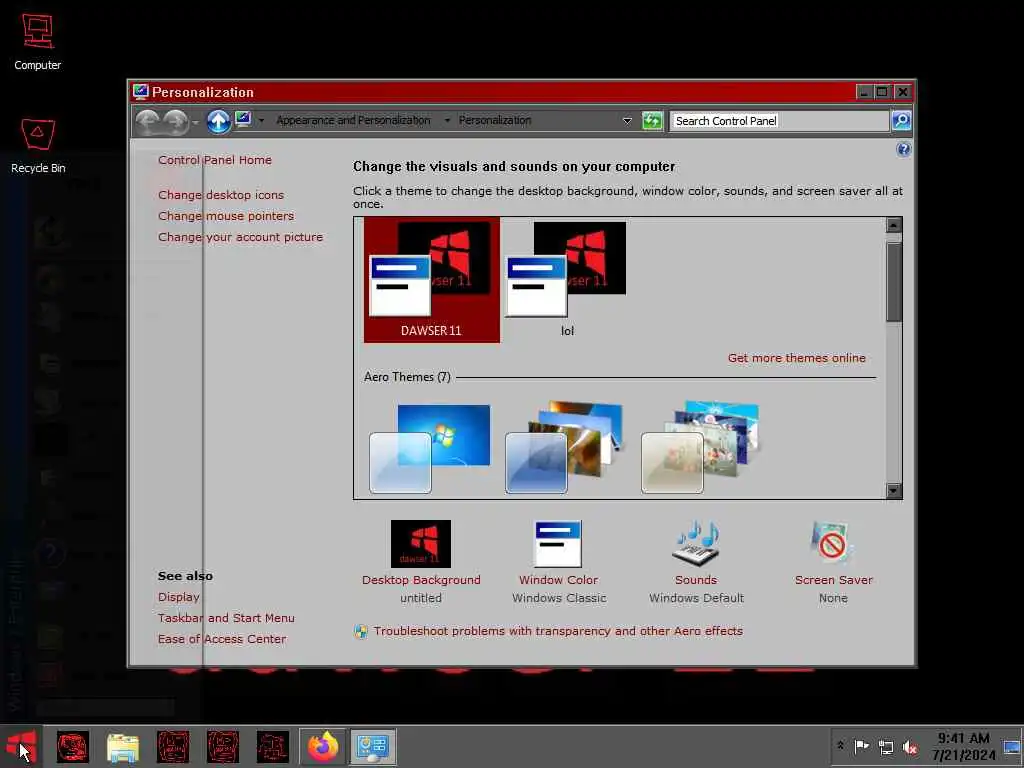Switch to Control Panel taskbar button
The width and height of the screenshot is (1024, 768).
(x=372, y=747)
